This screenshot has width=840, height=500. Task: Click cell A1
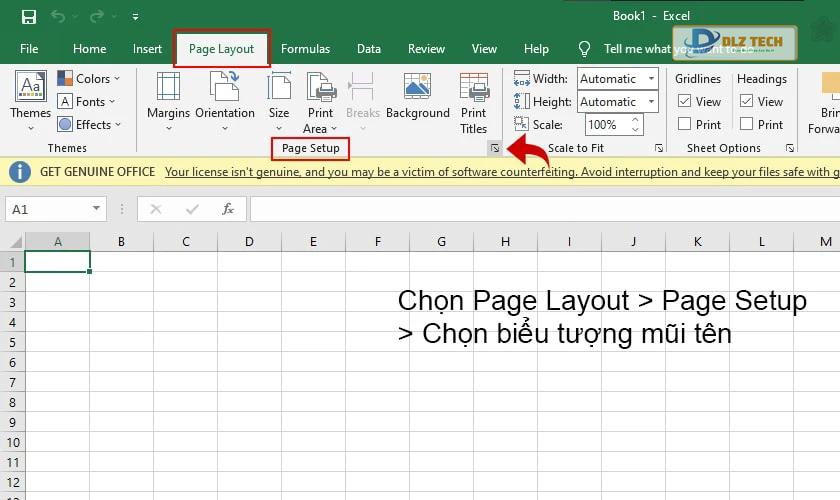pos(57,262)
